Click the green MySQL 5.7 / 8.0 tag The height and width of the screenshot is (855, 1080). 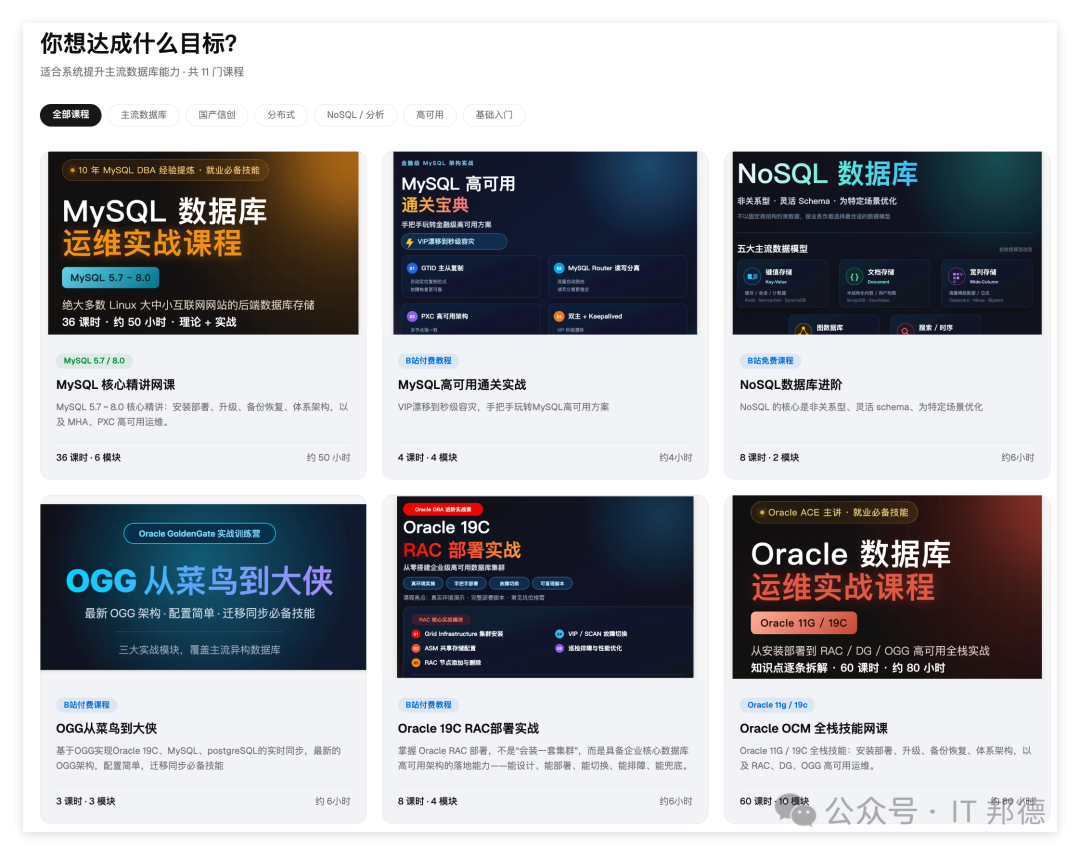94,360
